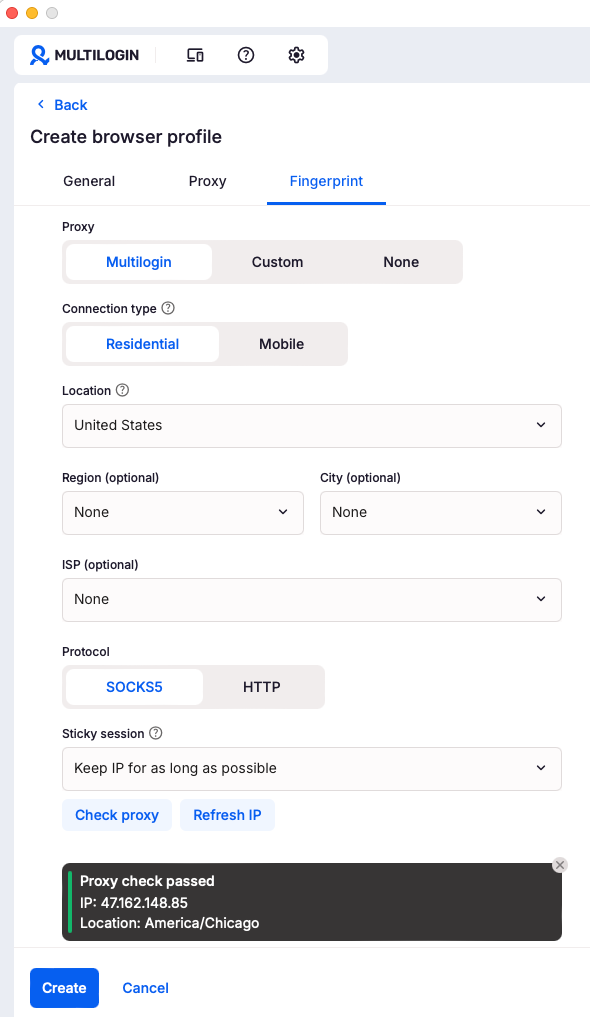Switch connection type to Mobile
Image resolution: width=590 pixels, height=1017 pixels.
point(281,344)
